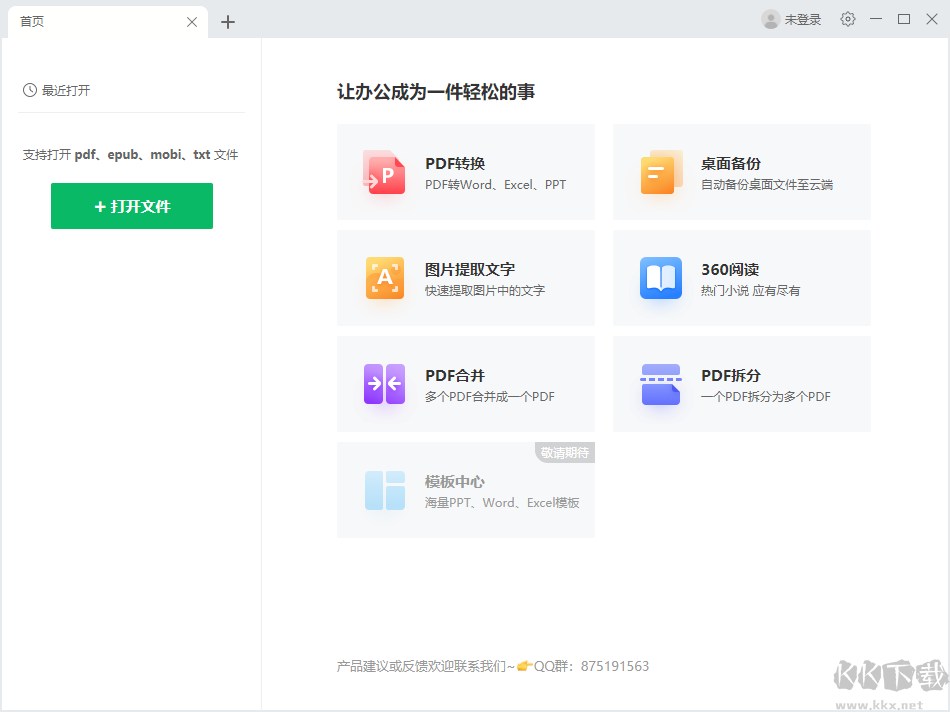
Task: Click the 图片提取文字 extraction icon
Action: tap(384, 277)
